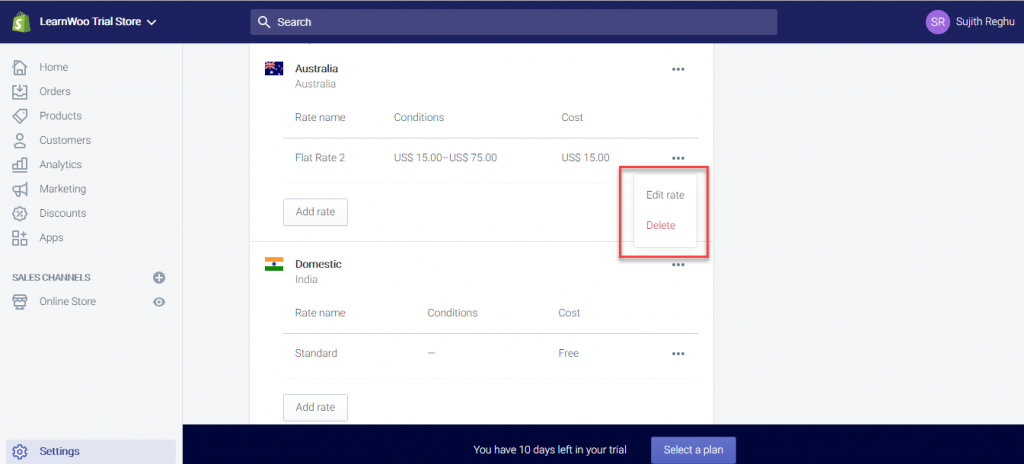Select the Products tag icon
The image size is (1024, 464).
click(x=20, y=116)
